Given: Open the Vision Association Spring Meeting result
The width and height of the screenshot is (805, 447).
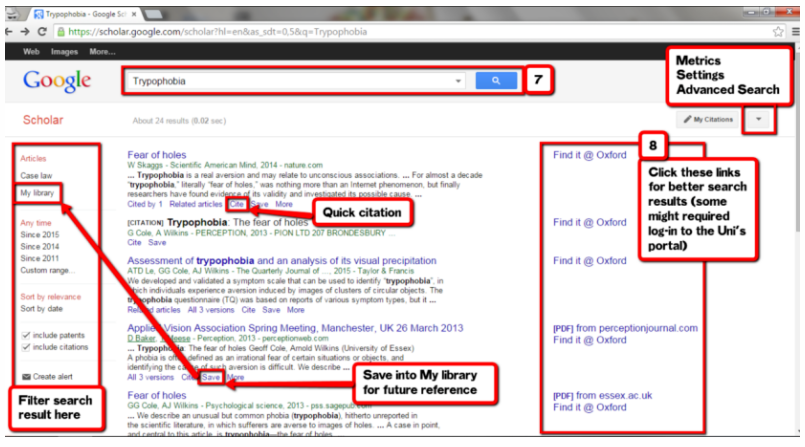Looking at the screenshot, I should click(x=295, y=328).
